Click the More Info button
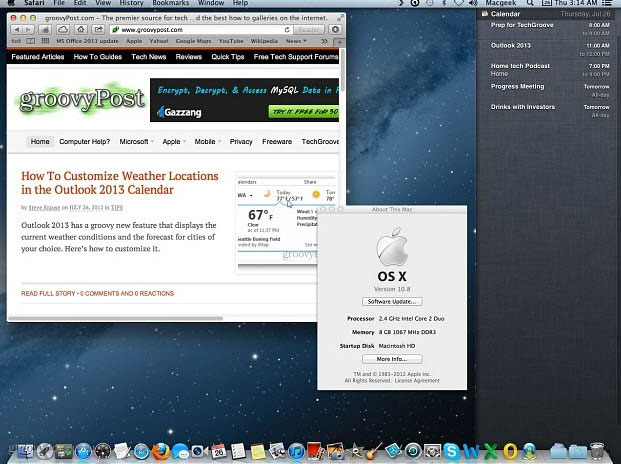The image size is (621, 464). tap(392, 359)
